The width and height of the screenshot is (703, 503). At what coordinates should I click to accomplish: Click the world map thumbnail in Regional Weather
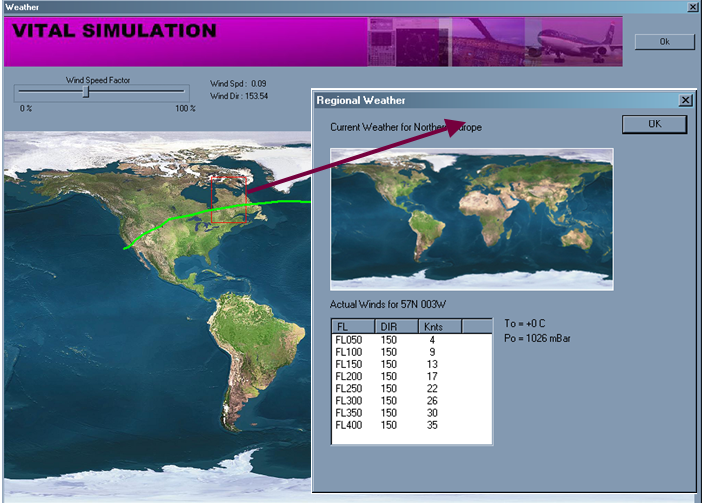tap(472, 219)
